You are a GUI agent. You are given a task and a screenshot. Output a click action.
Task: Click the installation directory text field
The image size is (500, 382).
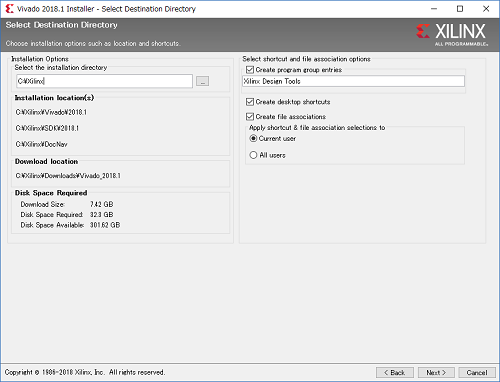pyautogui.click(x=104, y=81)
